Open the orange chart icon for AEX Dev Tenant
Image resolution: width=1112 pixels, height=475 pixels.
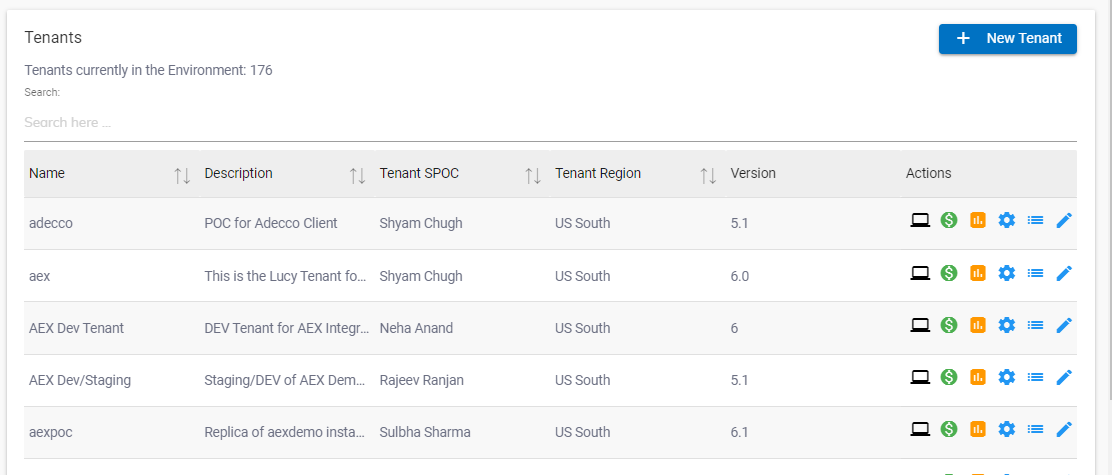pos(978,324)
